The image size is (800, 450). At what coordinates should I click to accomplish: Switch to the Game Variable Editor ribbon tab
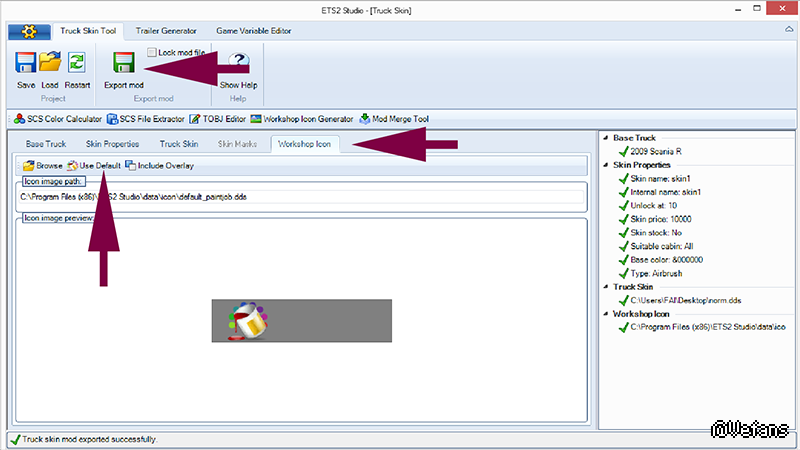coord(254,31)
